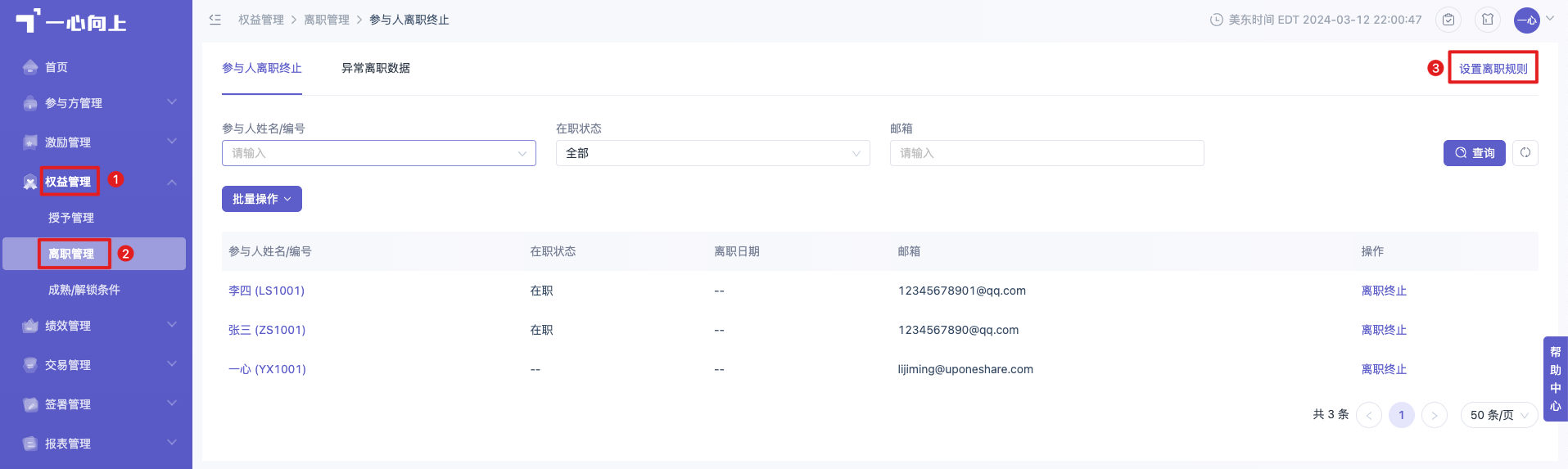Go to the next page arrow
The image size is (1568, 469).
point(1435,415)
